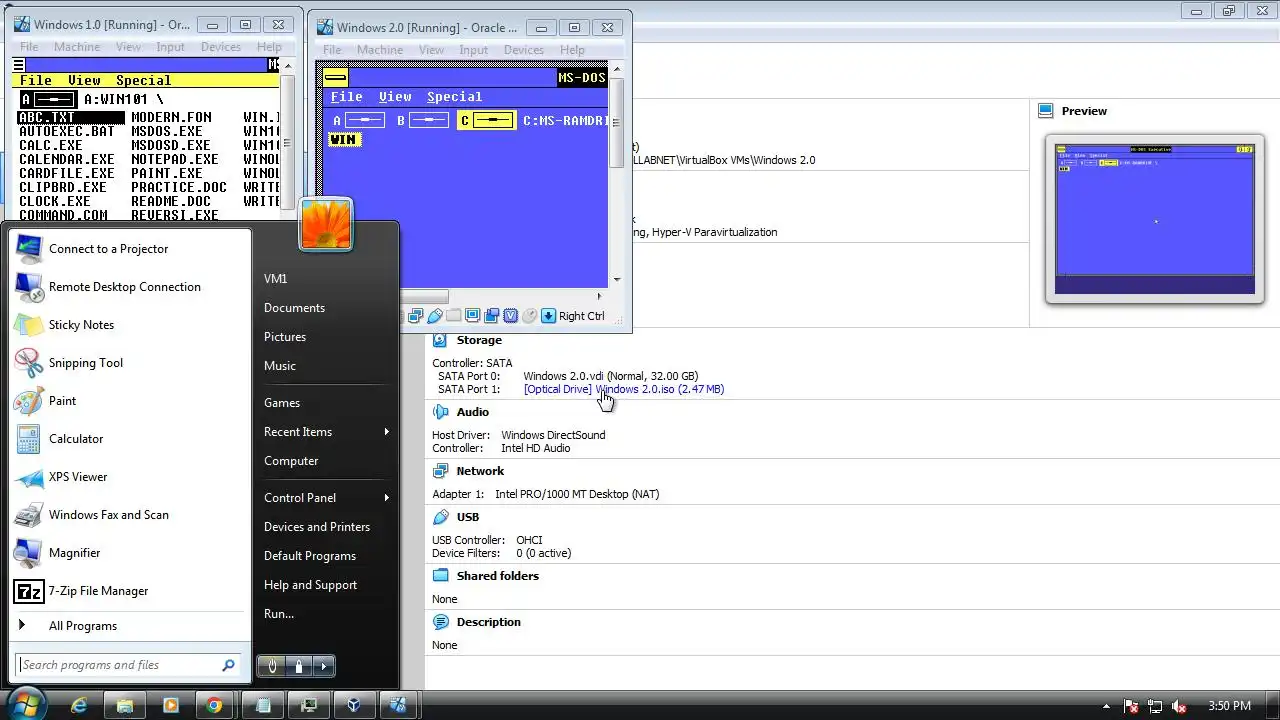
Task: Click Run... in the Start menu
Action: pyautogui.click(x=279, y=614)
